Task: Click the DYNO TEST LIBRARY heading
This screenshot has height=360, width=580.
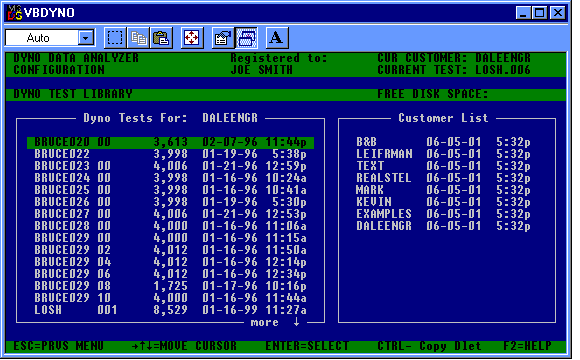Action: point(73,94)
